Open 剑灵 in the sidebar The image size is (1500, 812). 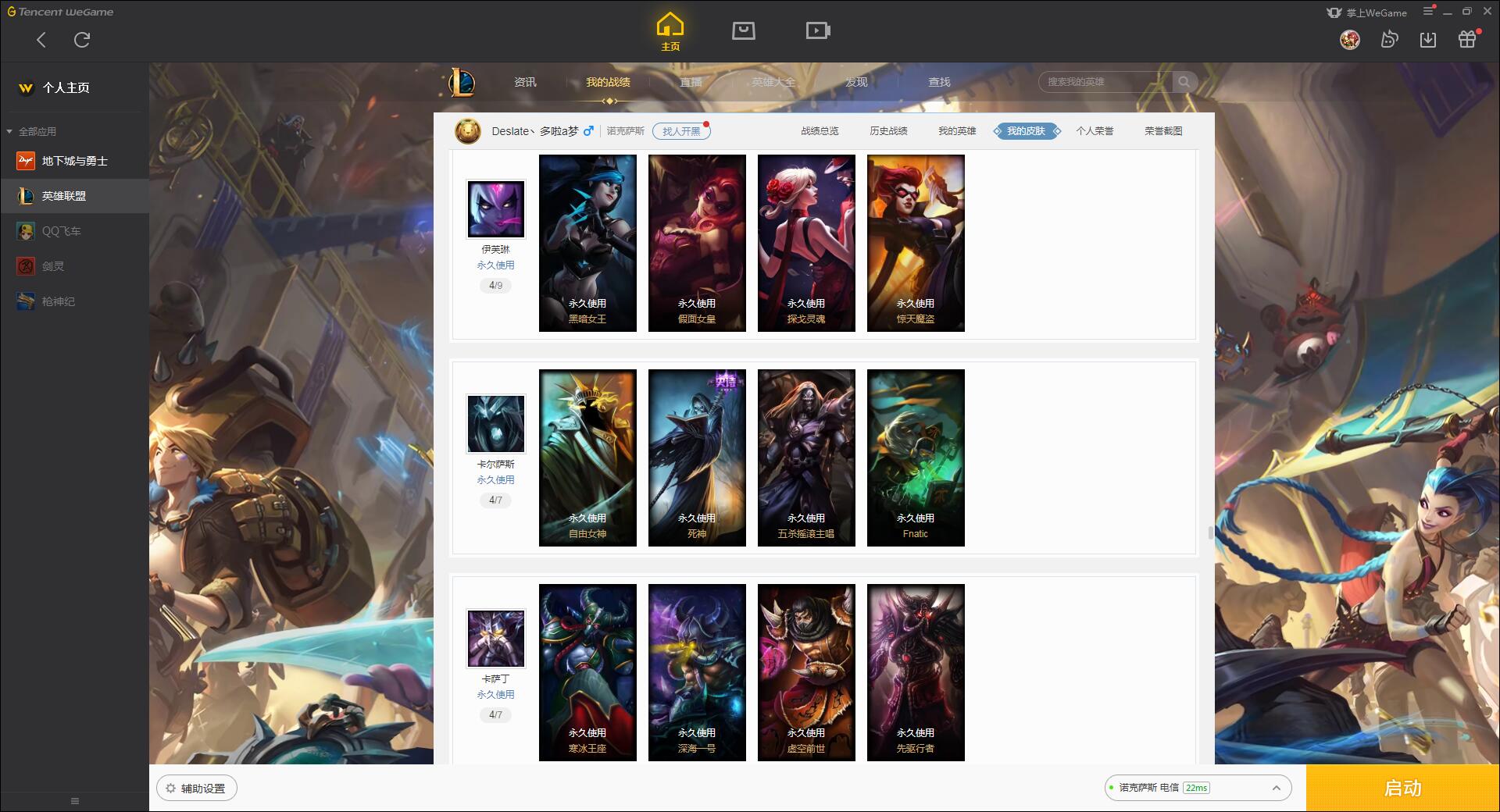tap(74, 266)
